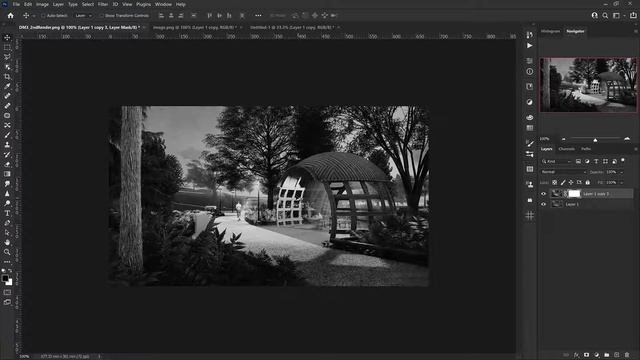Select the Move tool in the toolbox
Viewport: 640px width, 360px height.
[7, 38]
